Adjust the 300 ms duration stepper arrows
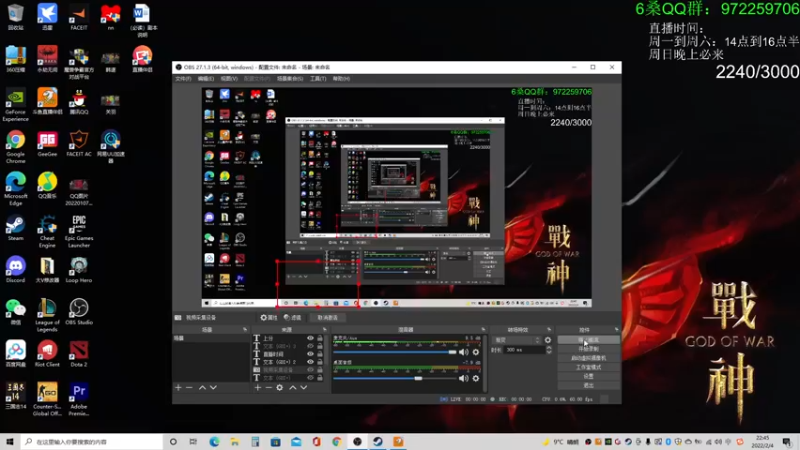 click(x=549, y=350)
